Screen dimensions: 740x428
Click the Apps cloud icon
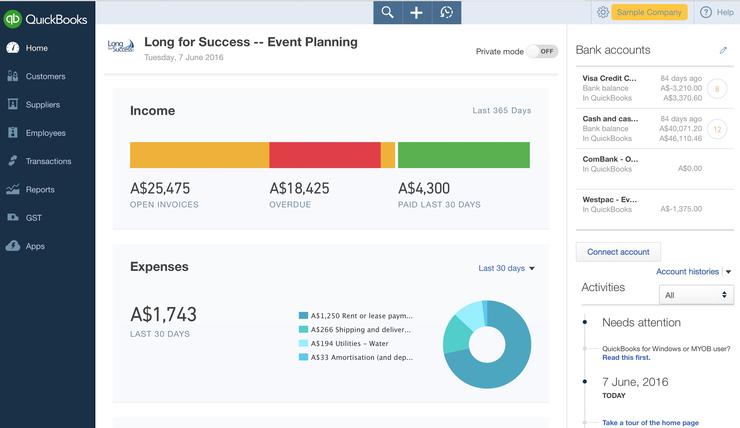coord(13,246)
